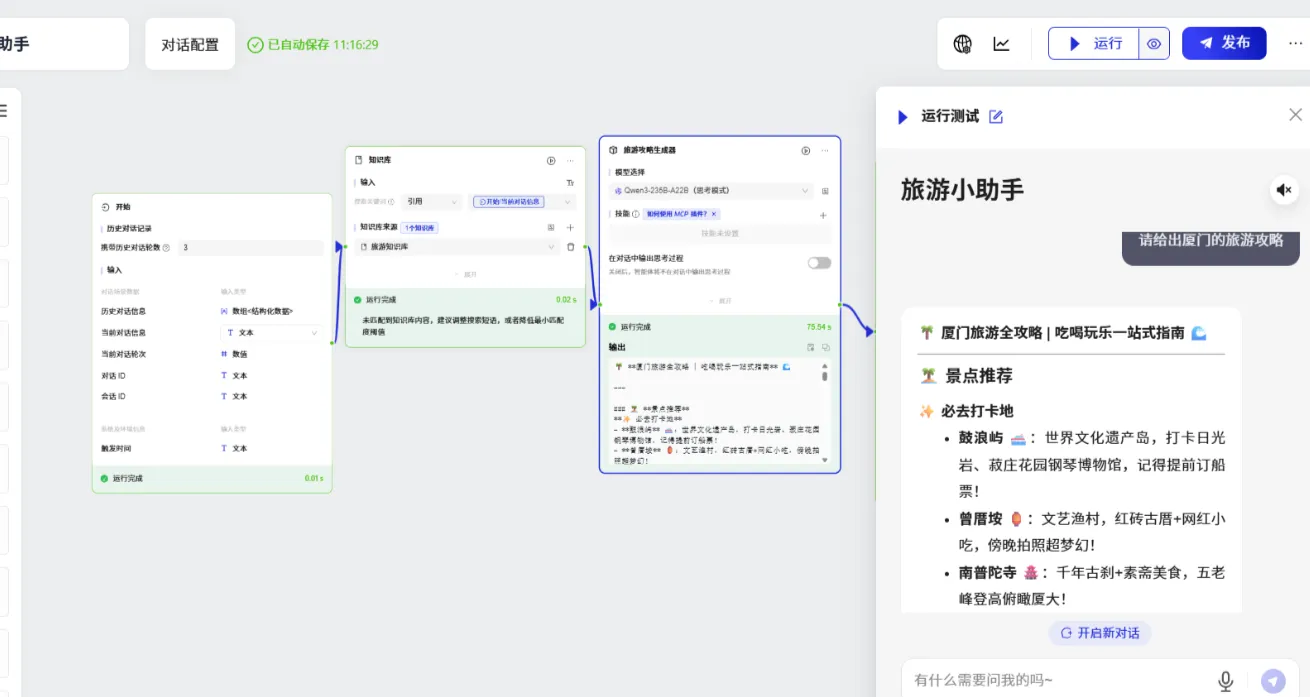
Task: Click the microphone icon in chat input
Action: coord(1225,681)
